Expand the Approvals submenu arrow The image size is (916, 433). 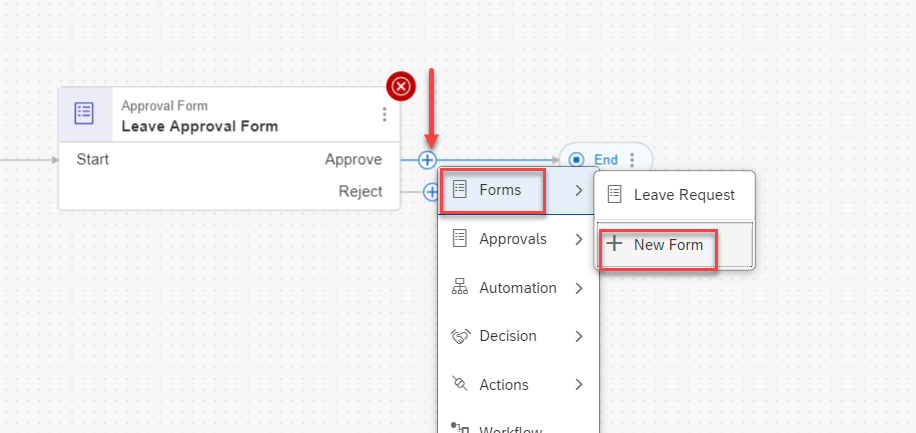coord(579,240)
